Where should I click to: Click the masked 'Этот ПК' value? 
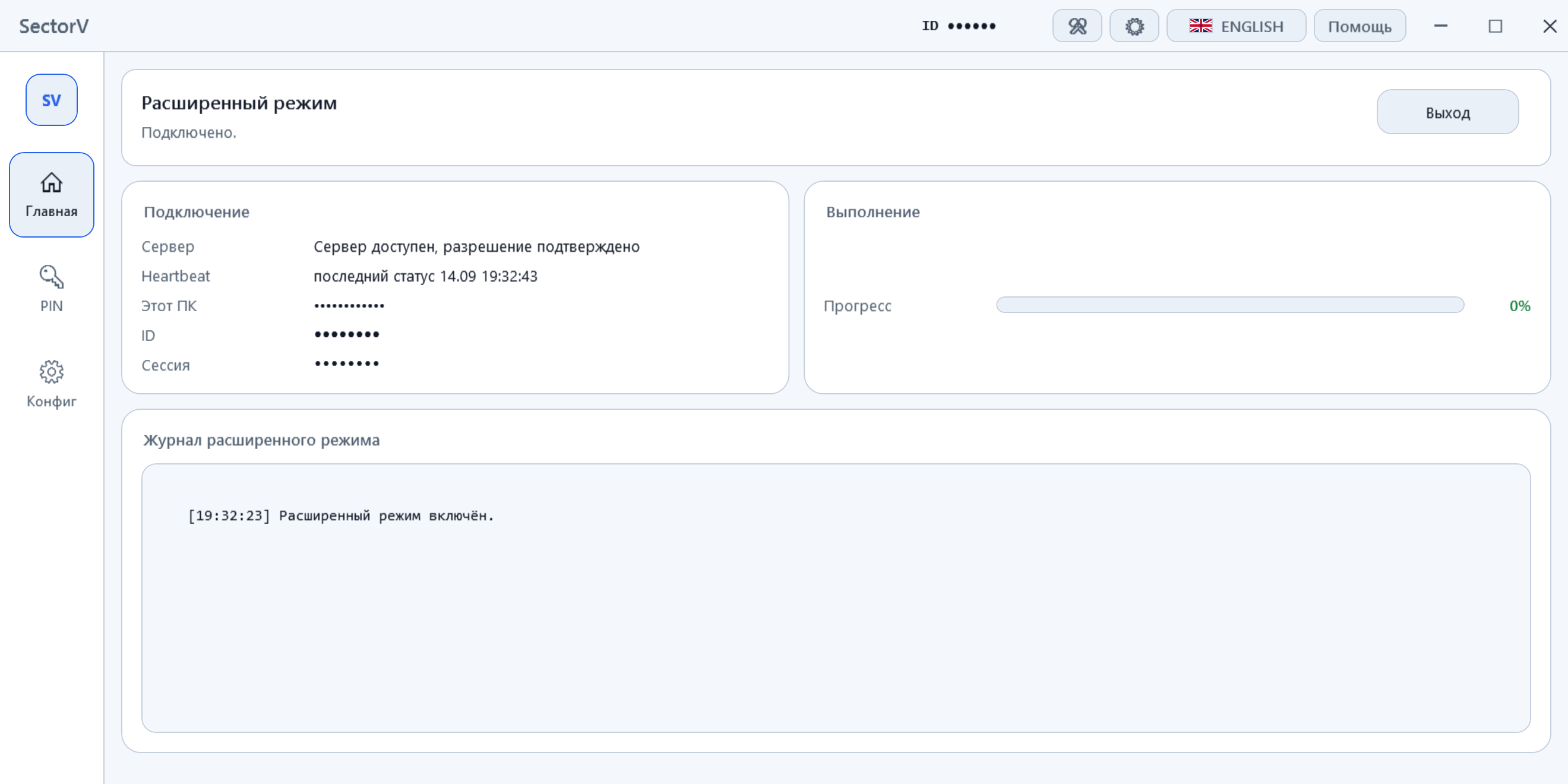click(349, 305)
